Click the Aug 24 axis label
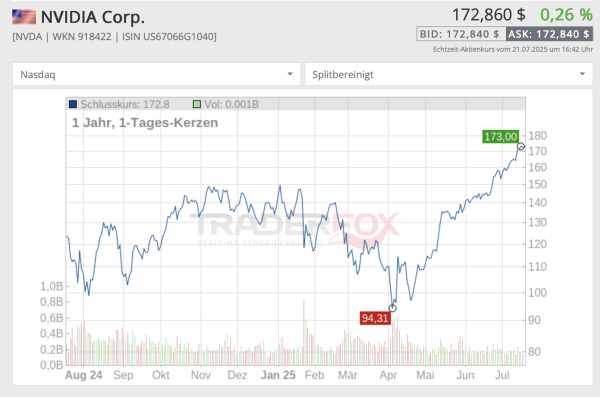This screenshot has height=397, width=600. pyautogui.click(x=83, y=375)
